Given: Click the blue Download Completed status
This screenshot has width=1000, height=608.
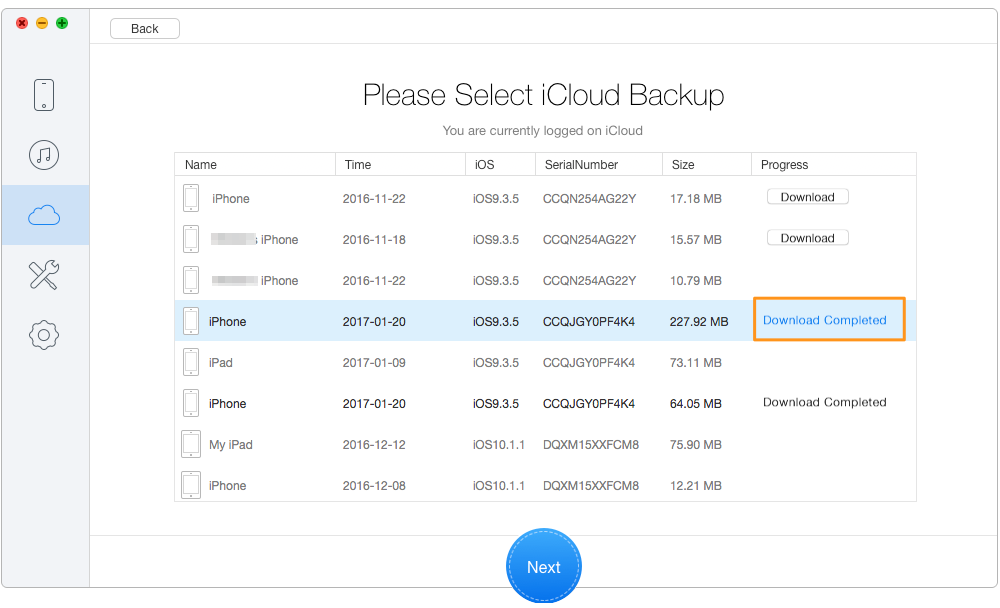Looking at the screenshot, I should coord(825,320).
